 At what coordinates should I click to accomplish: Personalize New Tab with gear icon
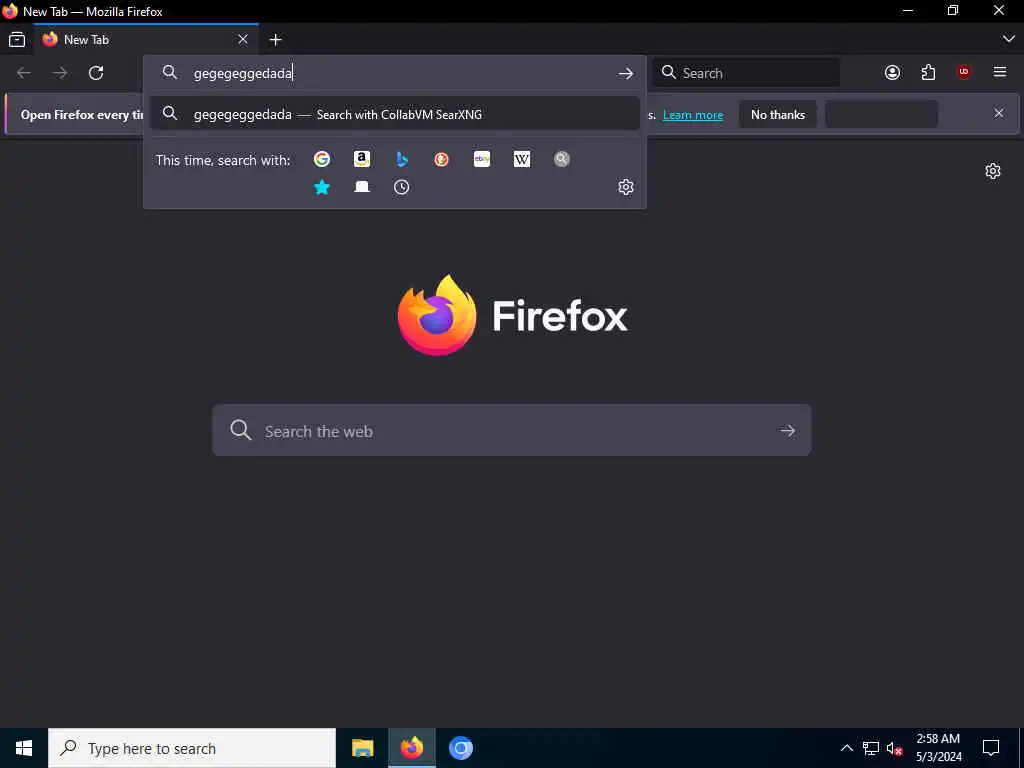[993, 171]
